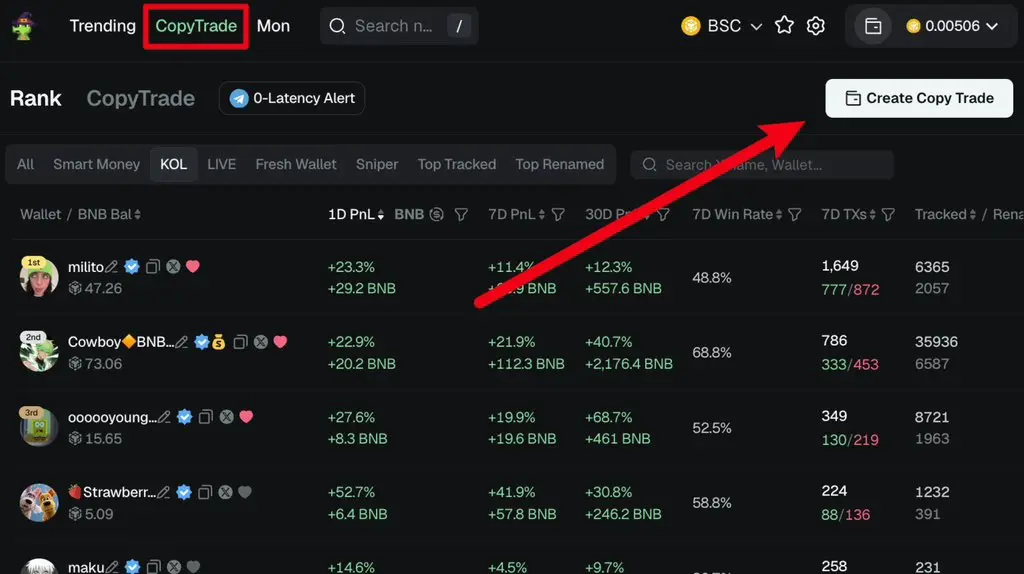Focus the top search name field

tap(399, 26)
